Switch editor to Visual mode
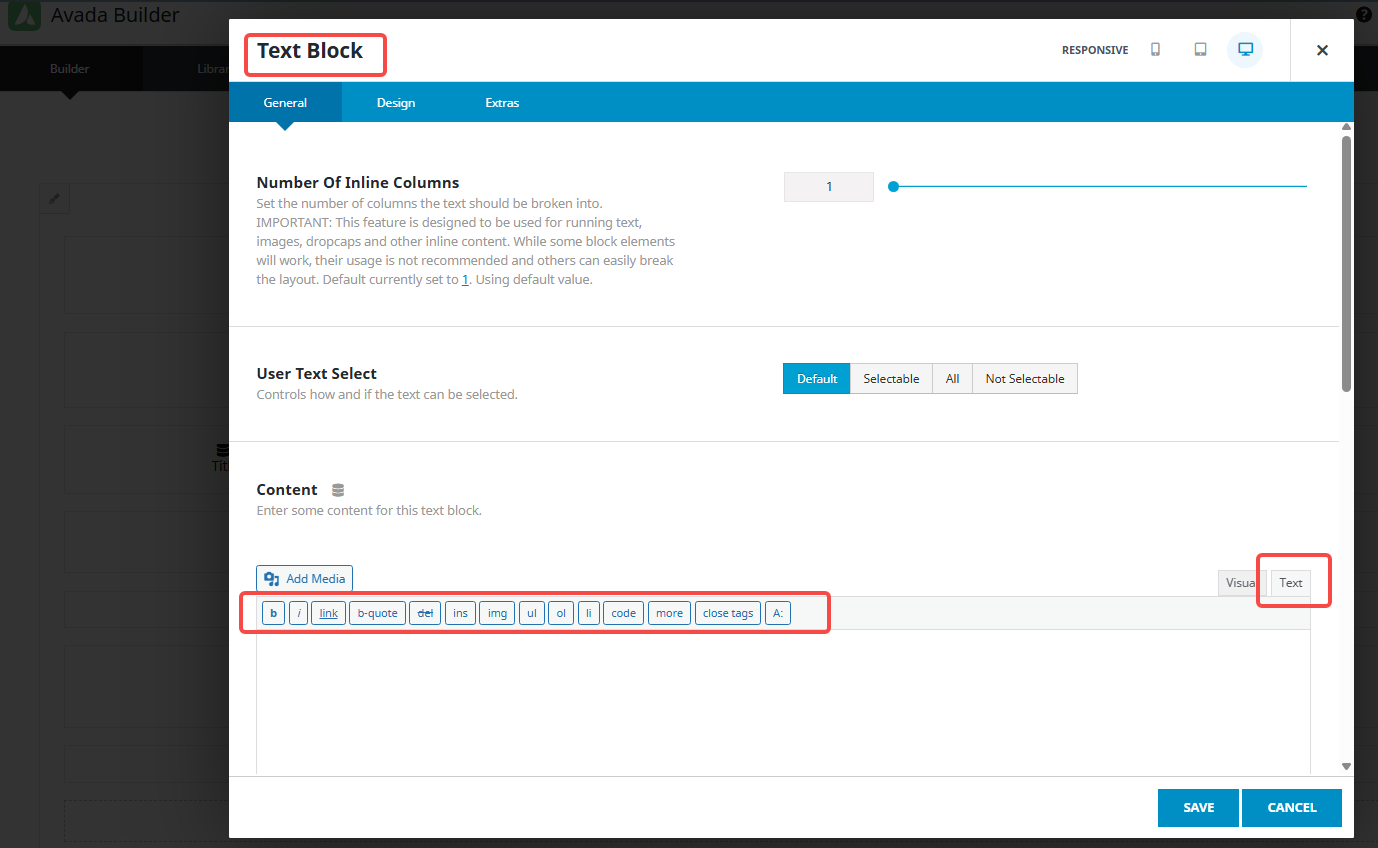 click(1241, 583)
